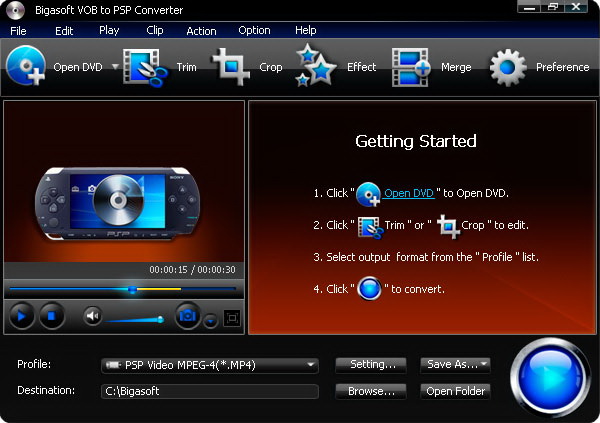
Task: Start conversion with big blue button
Action: point(550,377)
